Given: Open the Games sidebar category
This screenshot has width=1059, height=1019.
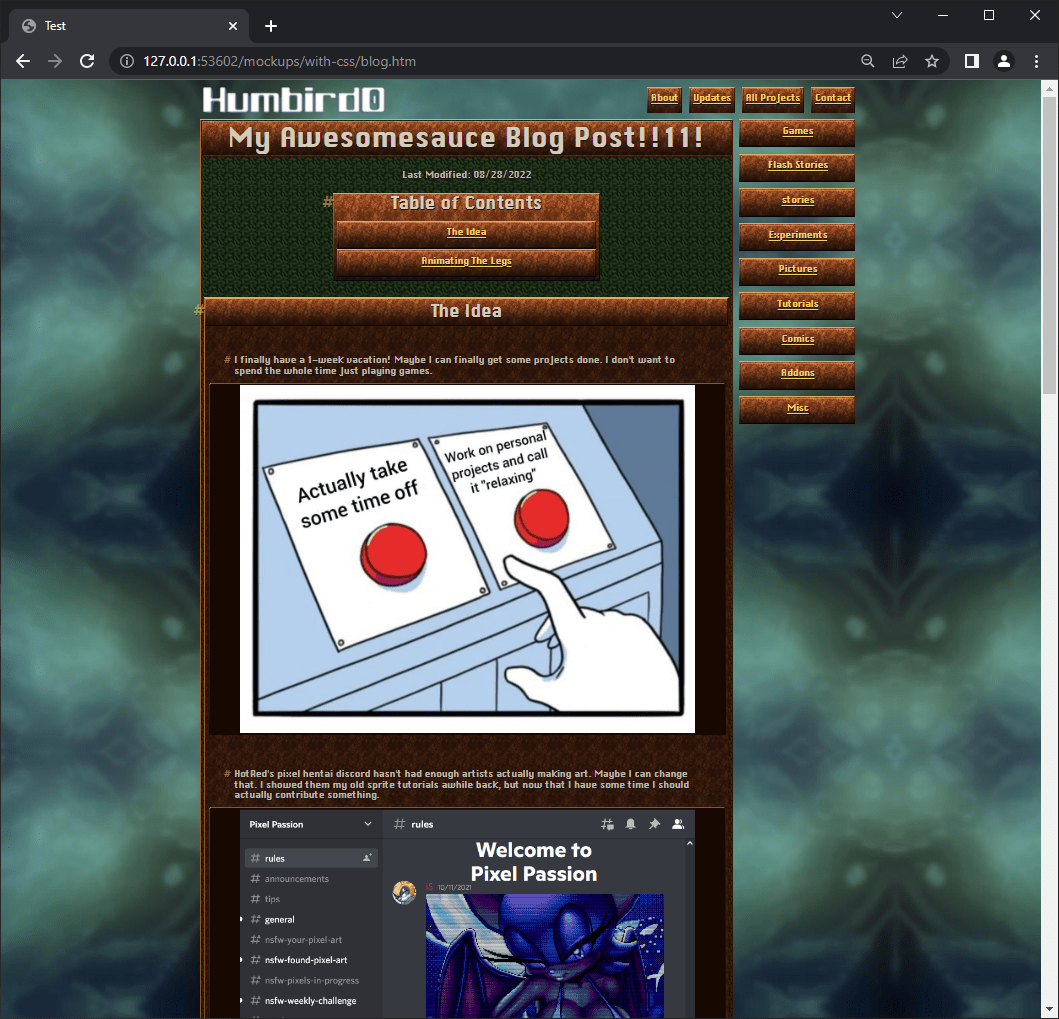Looking at the screenshot, I should point(797,131).
